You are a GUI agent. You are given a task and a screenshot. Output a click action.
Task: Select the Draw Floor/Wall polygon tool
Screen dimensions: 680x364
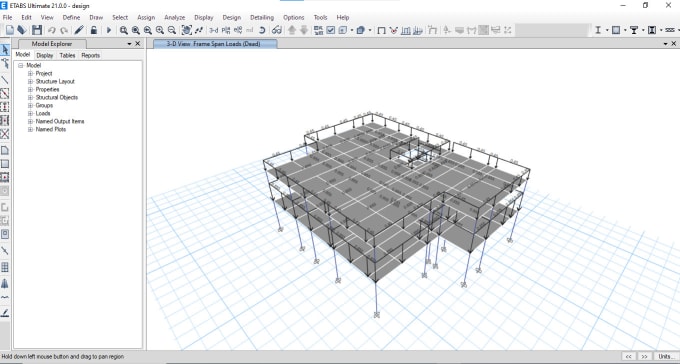(x=5, y=151)
